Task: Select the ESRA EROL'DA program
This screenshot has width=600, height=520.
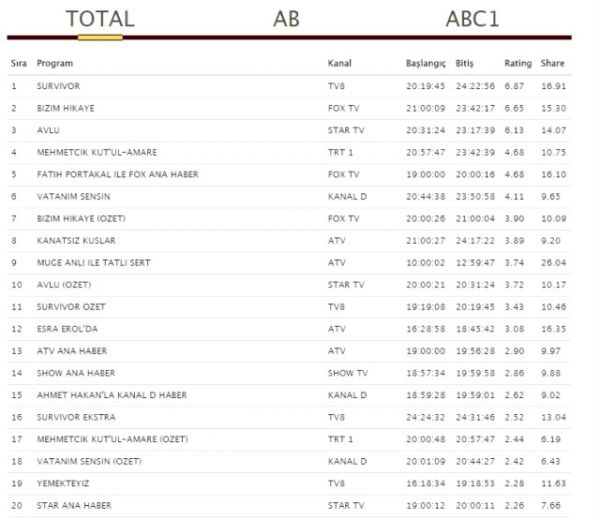Action: 67,329
